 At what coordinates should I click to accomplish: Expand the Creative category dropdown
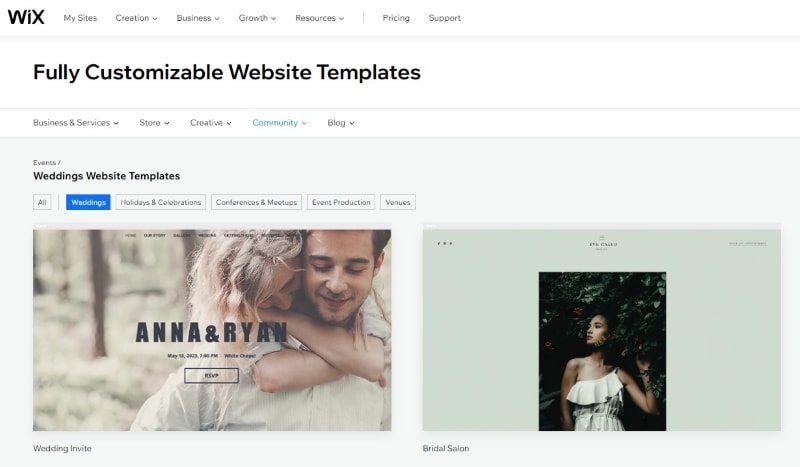(x=211, y=122)
